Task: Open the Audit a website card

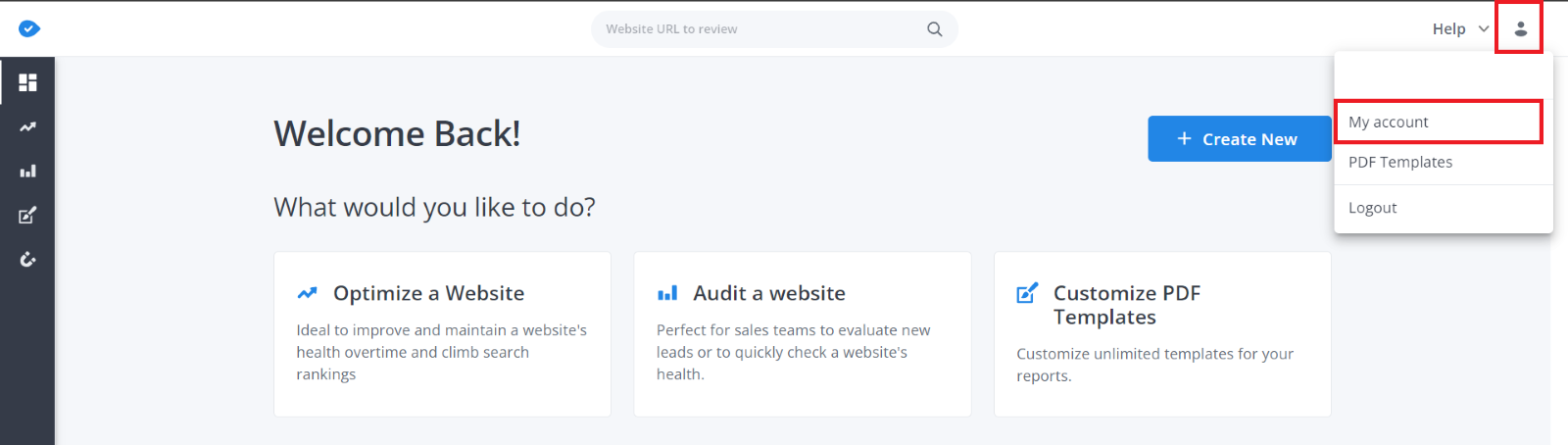Action: click(802, 334)
